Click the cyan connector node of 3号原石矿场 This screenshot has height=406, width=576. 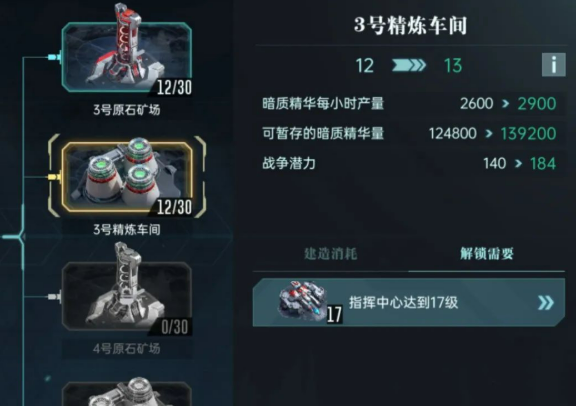coord(54,57)
